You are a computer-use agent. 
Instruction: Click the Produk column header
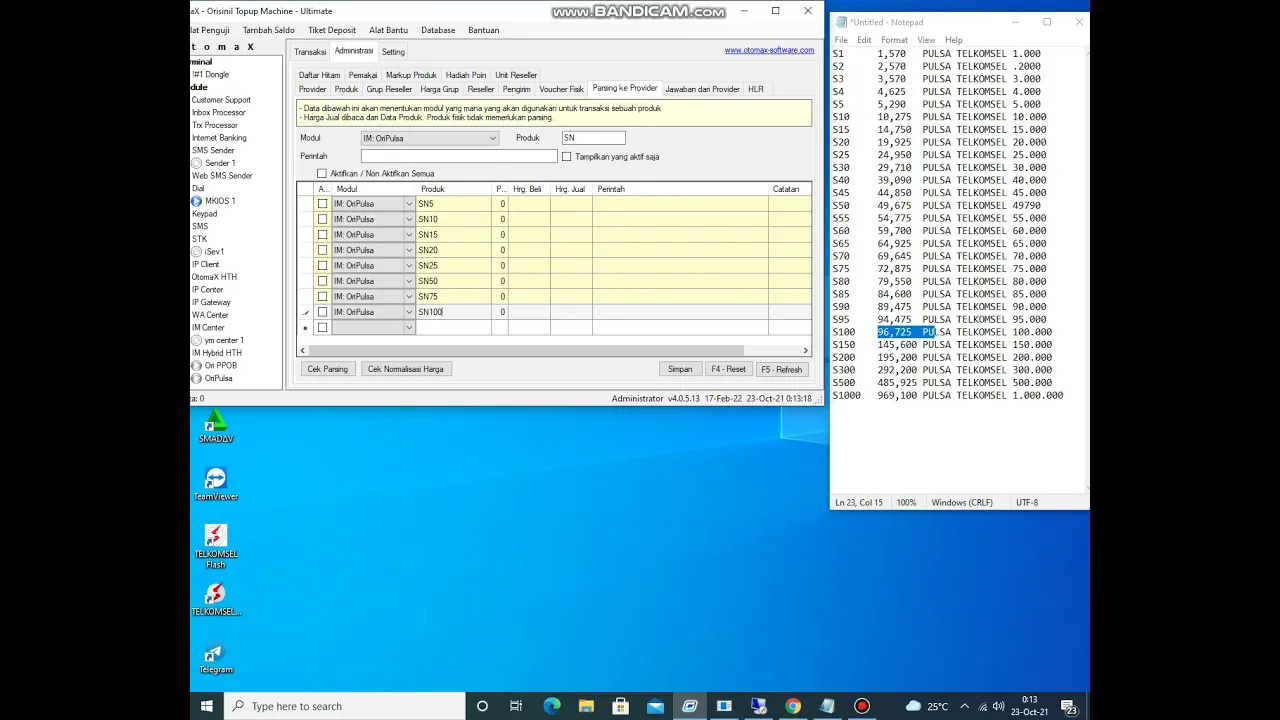click(455, 189)
